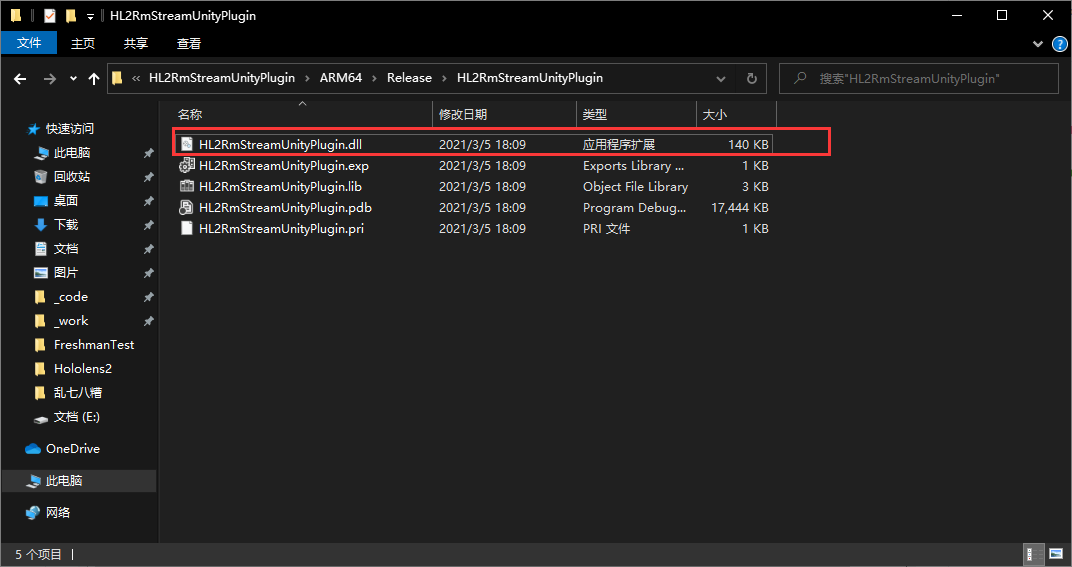Open 回收站 in the sidebar
This screenshot has width=1072, height=567.
[72, 176]
